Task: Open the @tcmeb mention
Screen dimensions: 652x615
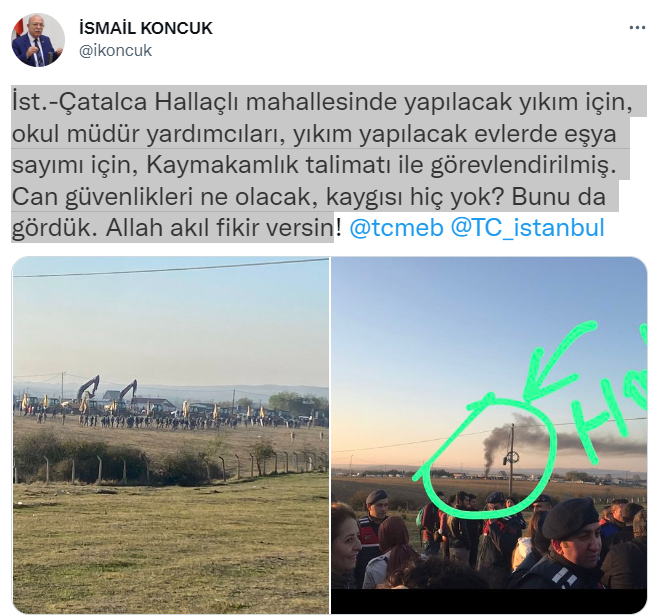Action: [396, 227]
